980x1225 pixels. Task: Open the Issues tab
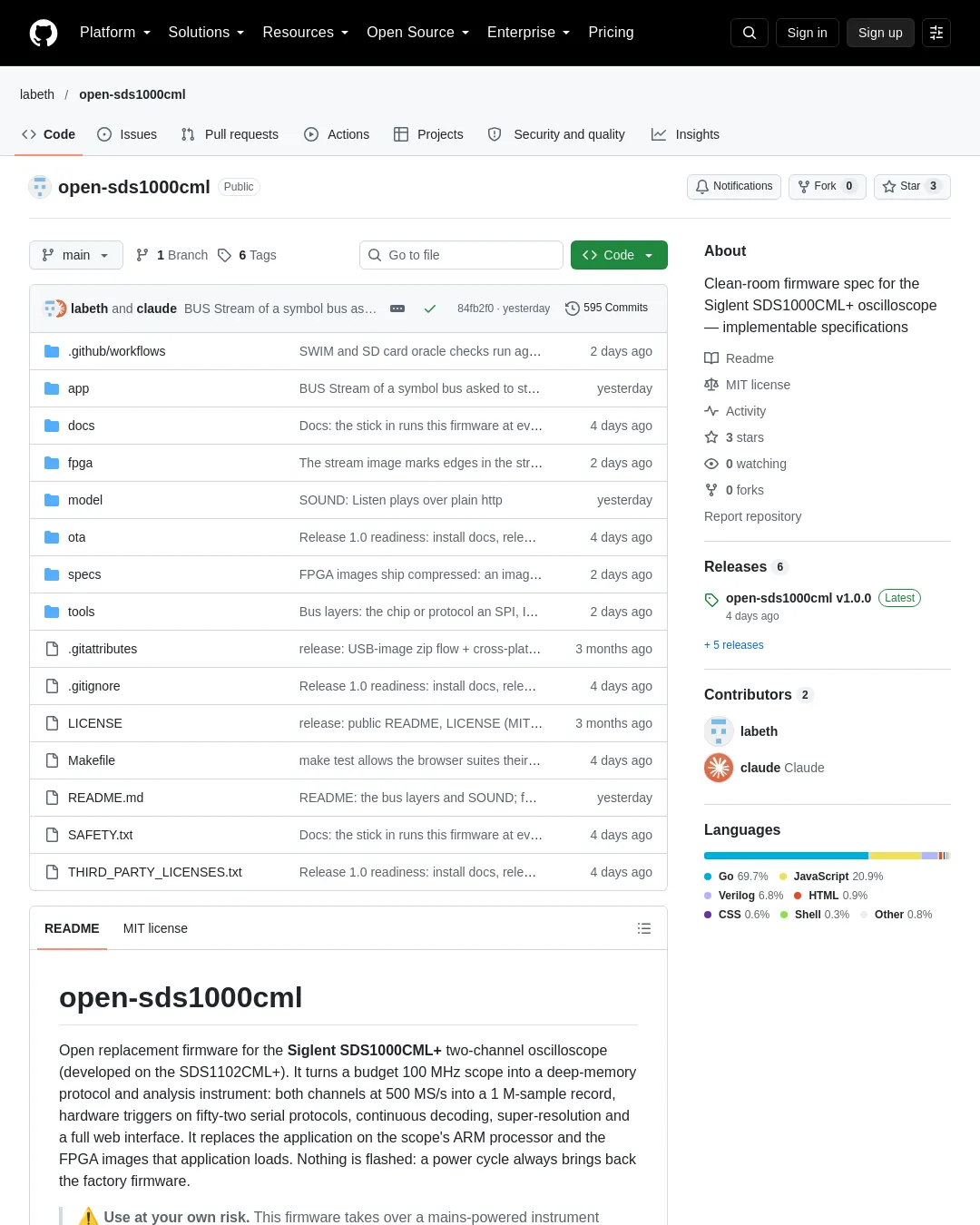(x=127, y=134)
